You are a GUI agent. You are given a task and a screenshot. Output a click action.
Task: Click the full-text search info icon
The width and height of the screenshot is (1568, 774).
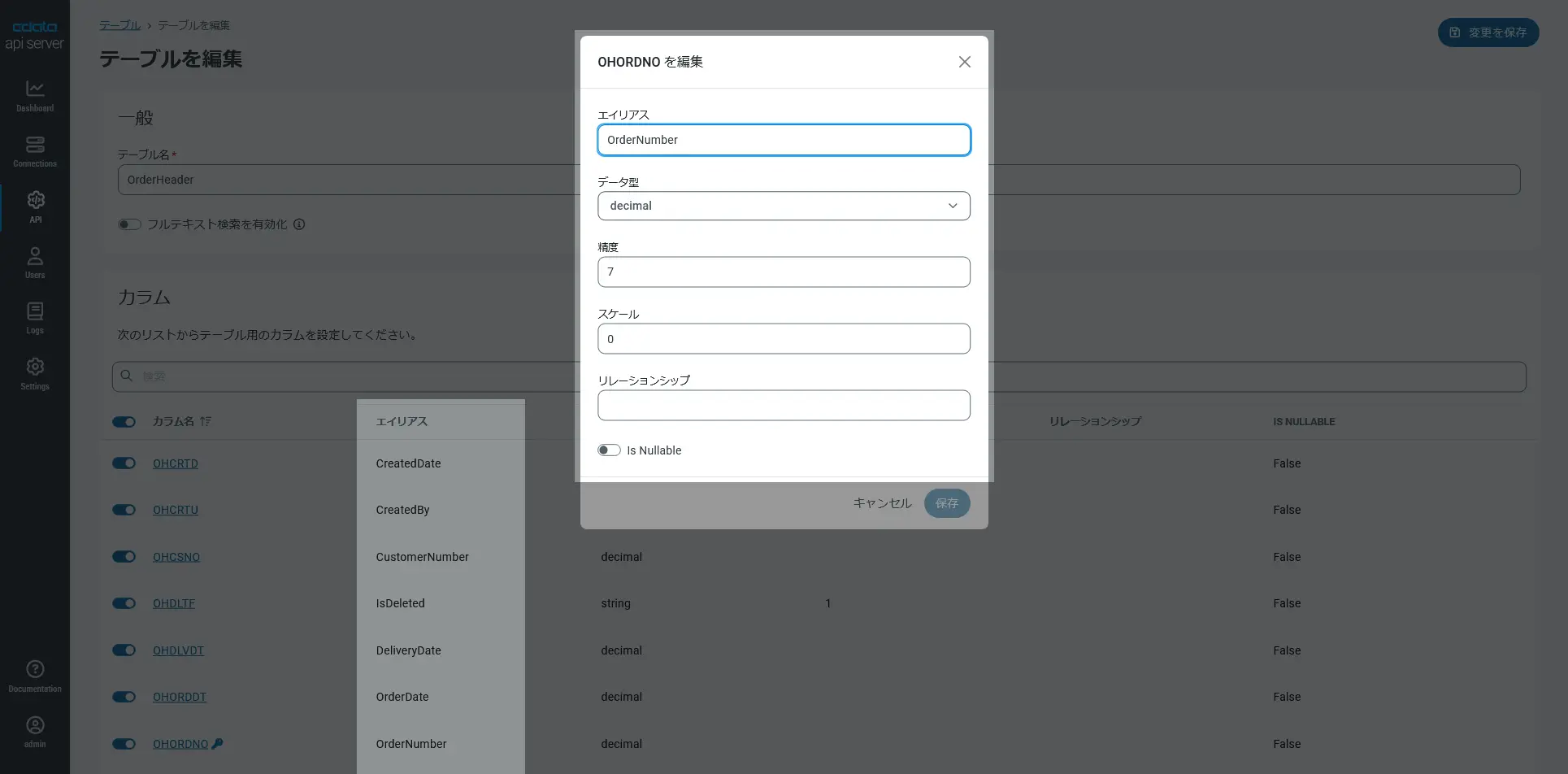[x=299, y=224]
